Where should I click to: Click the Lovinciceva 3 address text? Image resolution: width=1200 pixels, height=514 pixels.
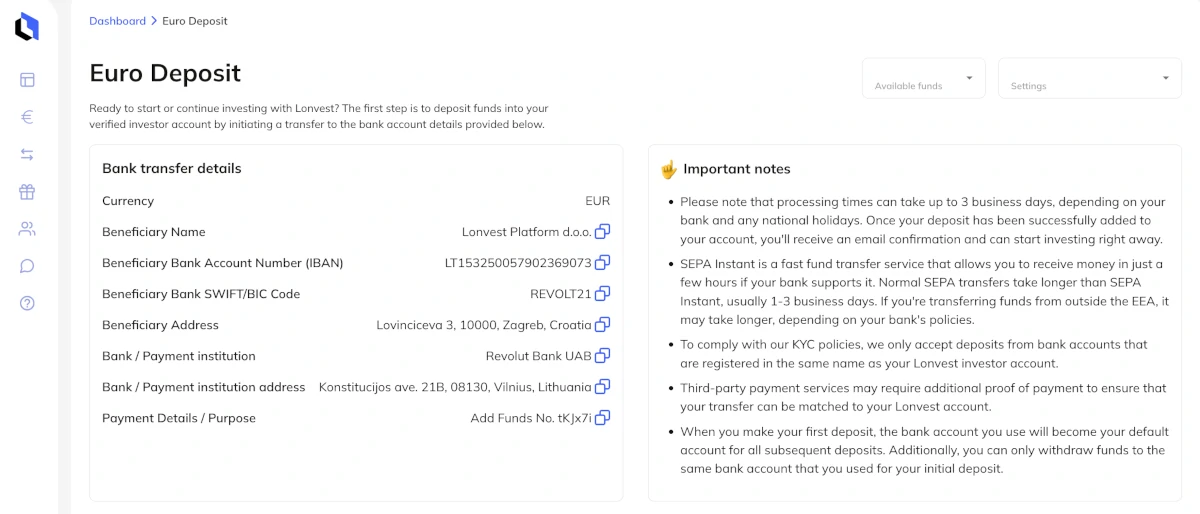[484, 325]
